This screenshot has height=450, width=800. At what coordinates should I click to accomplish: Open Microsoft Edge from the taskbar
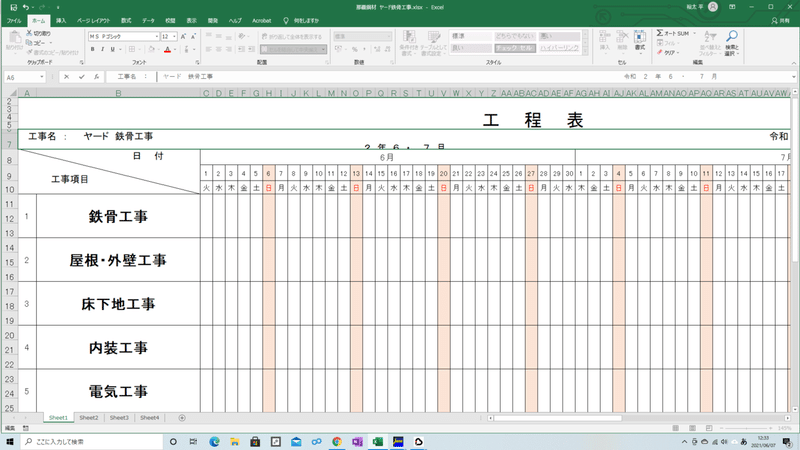pos(214,441)
